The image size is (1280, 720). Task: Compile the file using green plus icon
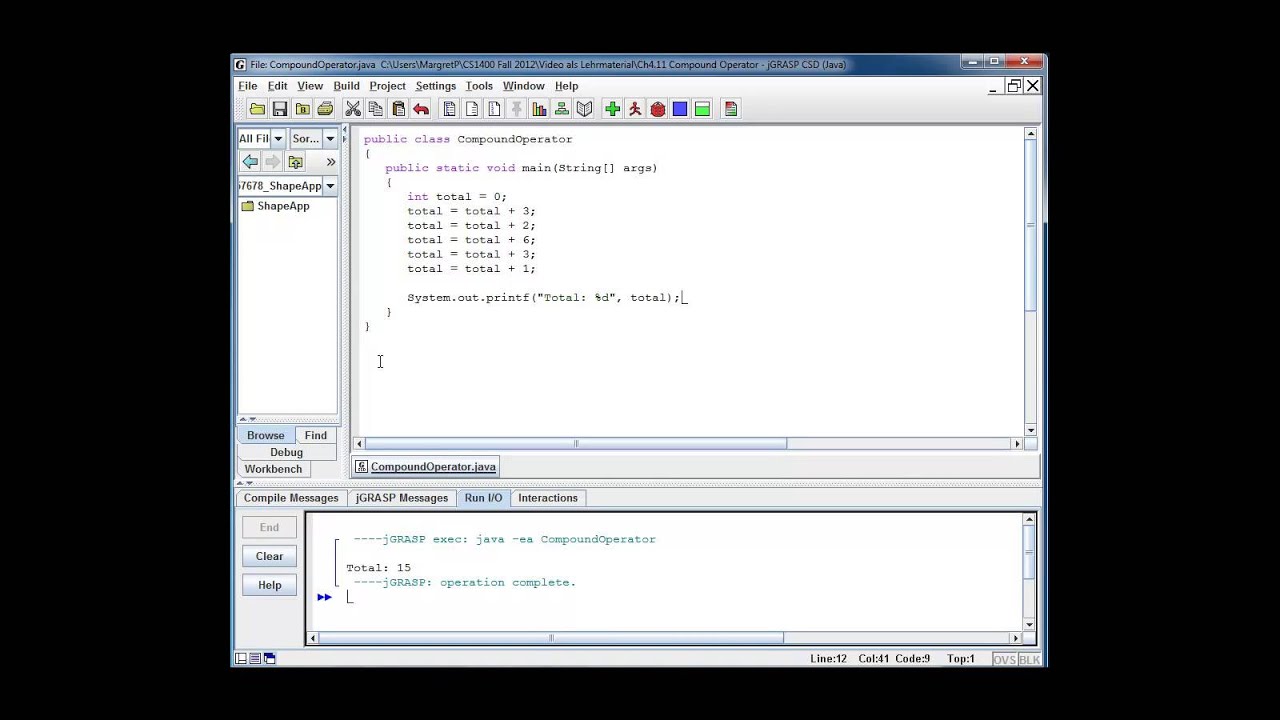coord(612,109)
